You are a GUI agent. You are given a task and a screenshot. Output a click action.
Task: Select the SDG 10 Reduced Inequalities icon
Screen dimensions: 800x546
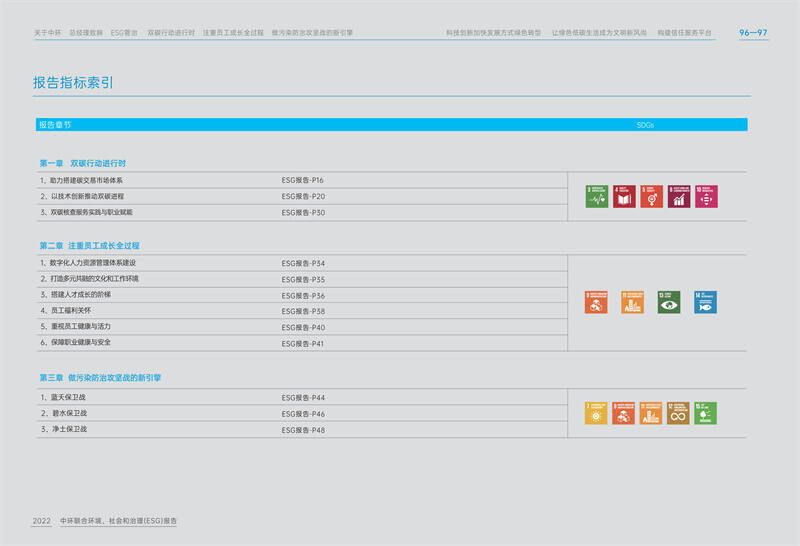[x=706, y=197]
